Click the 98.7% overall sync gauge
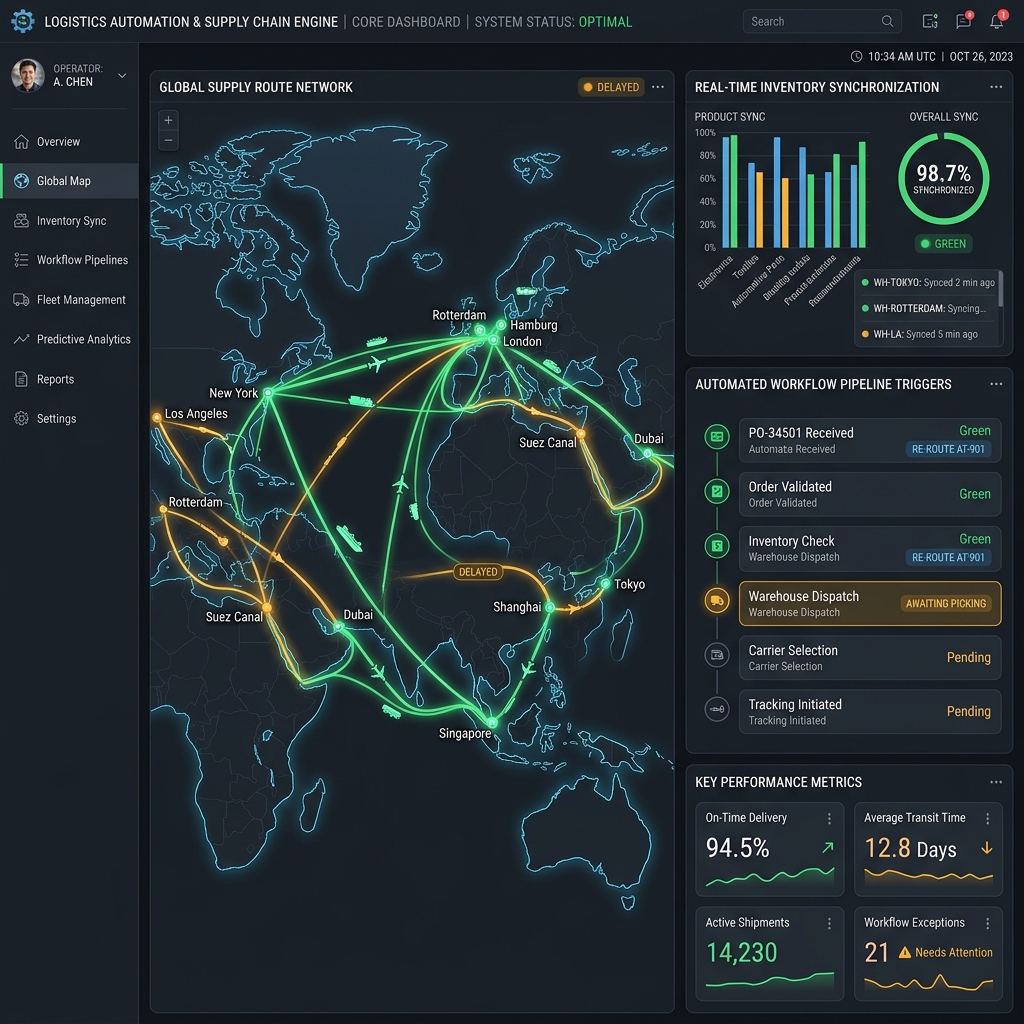 click(944, 178)
